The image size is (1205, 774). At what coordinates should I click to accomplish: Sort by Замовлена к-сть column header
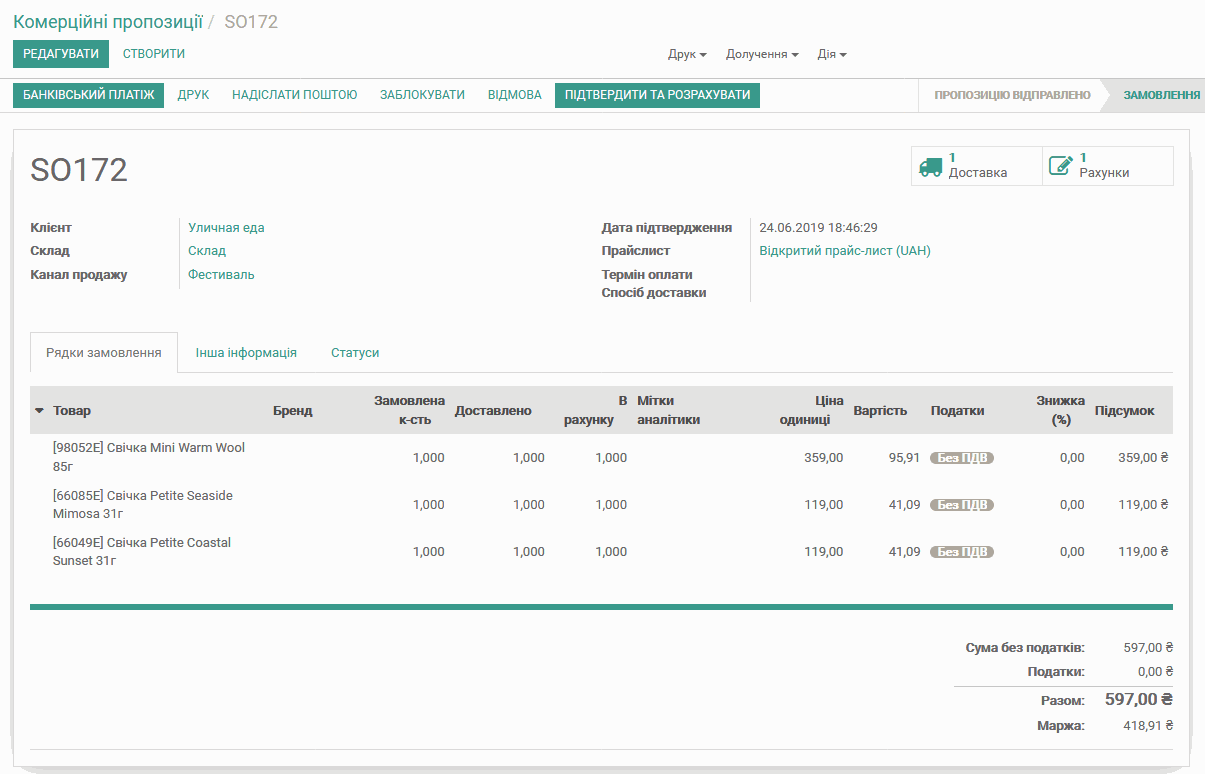pos(409,410)
